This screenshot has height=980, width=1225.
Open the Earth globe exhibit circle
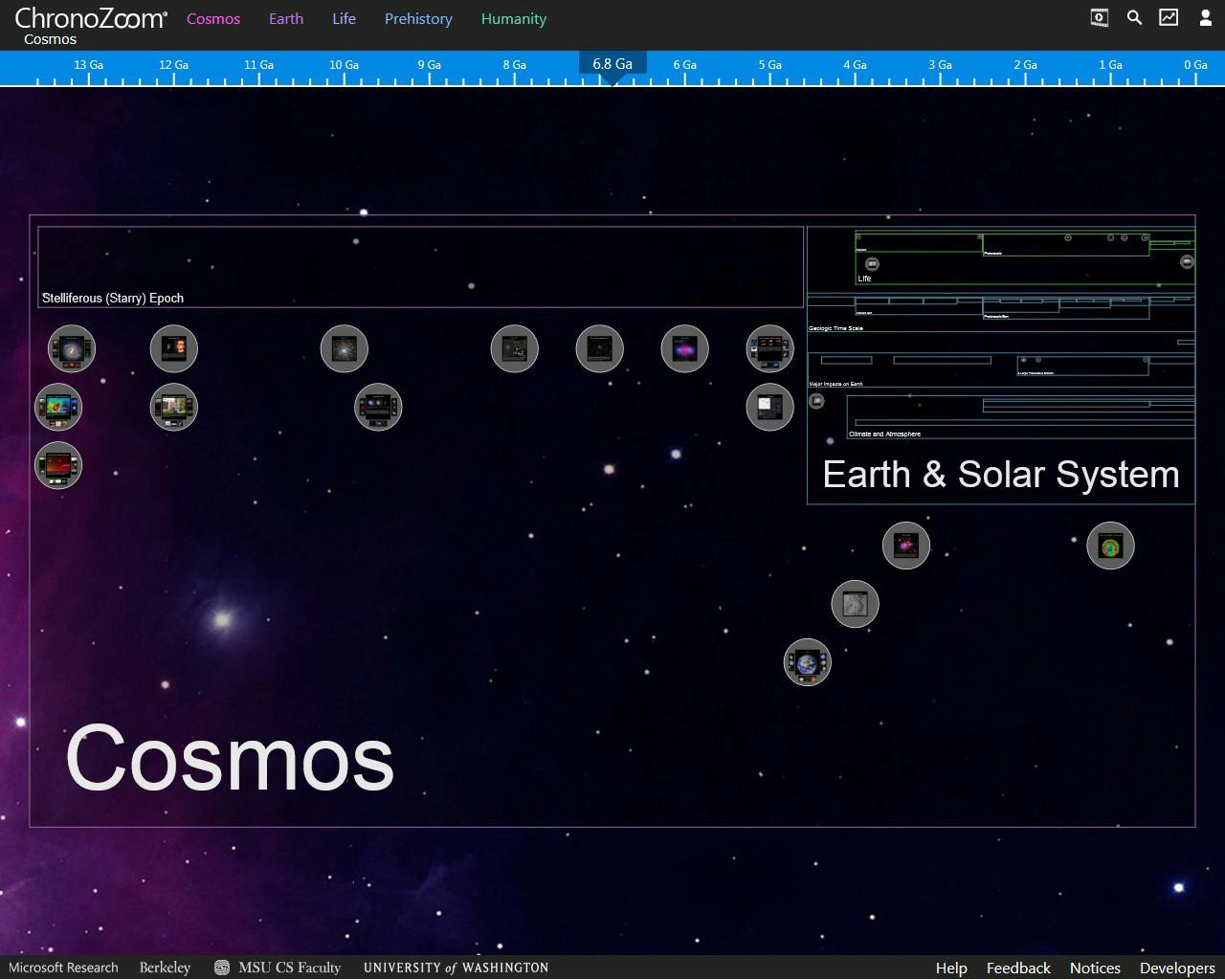tap(807, 662)
